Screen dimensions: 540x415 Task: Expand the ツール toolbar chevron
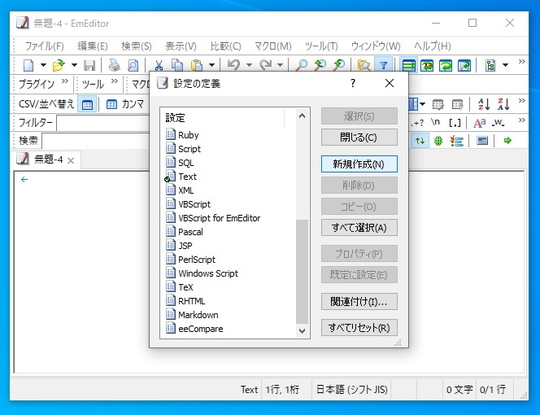[114, 81]
